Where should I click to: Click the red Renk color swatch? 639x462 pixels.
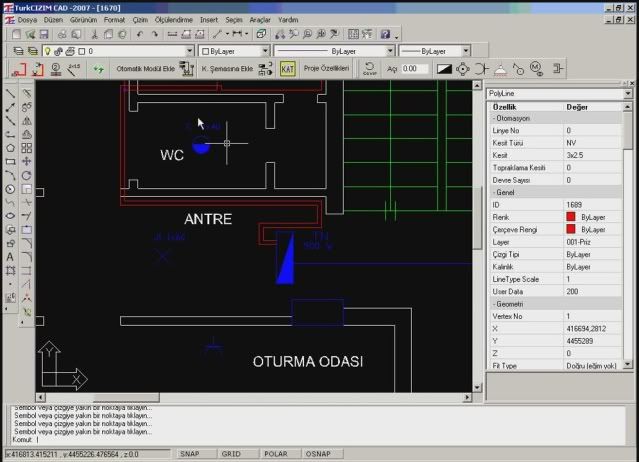[x=571, y=217]
